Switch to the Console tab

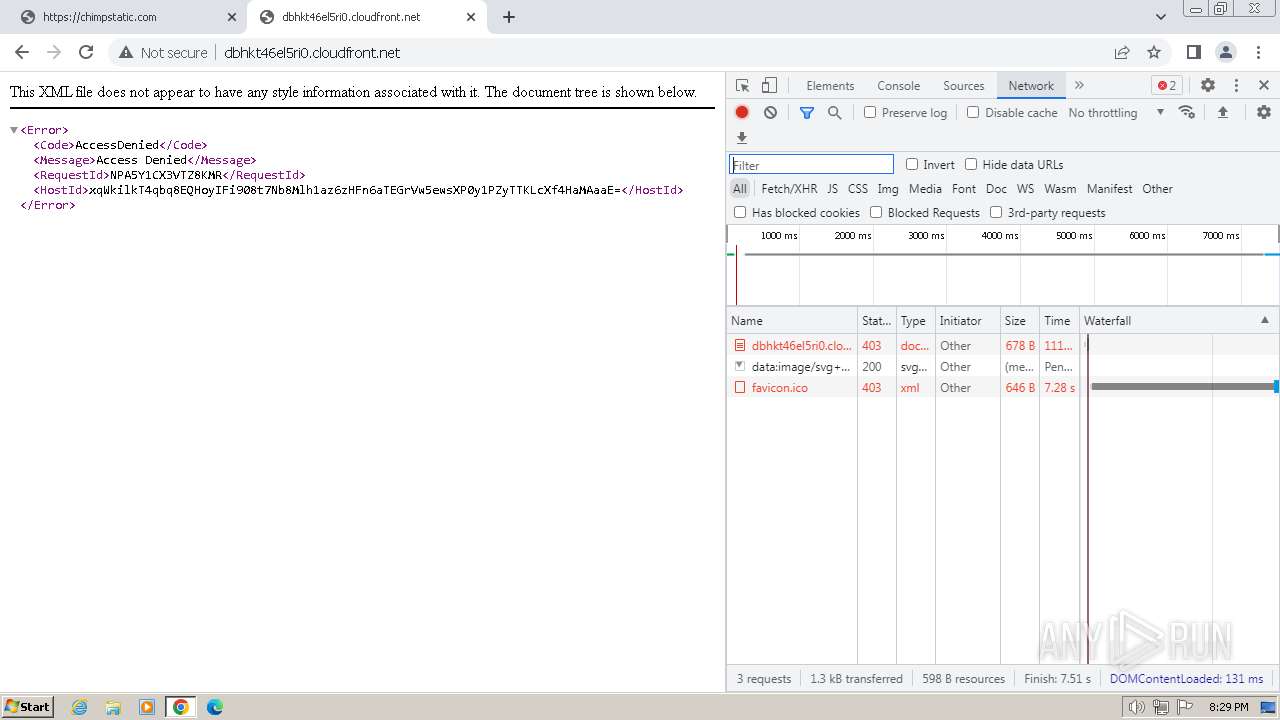pyautogui.click(x=898, y=86)
